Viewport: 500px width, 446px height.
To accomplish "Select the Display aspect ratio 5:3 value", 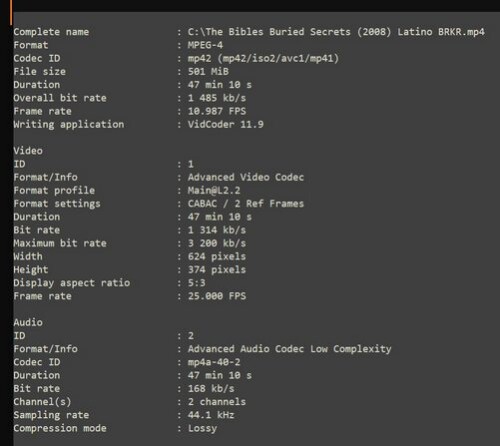I will tap(197, 283).
